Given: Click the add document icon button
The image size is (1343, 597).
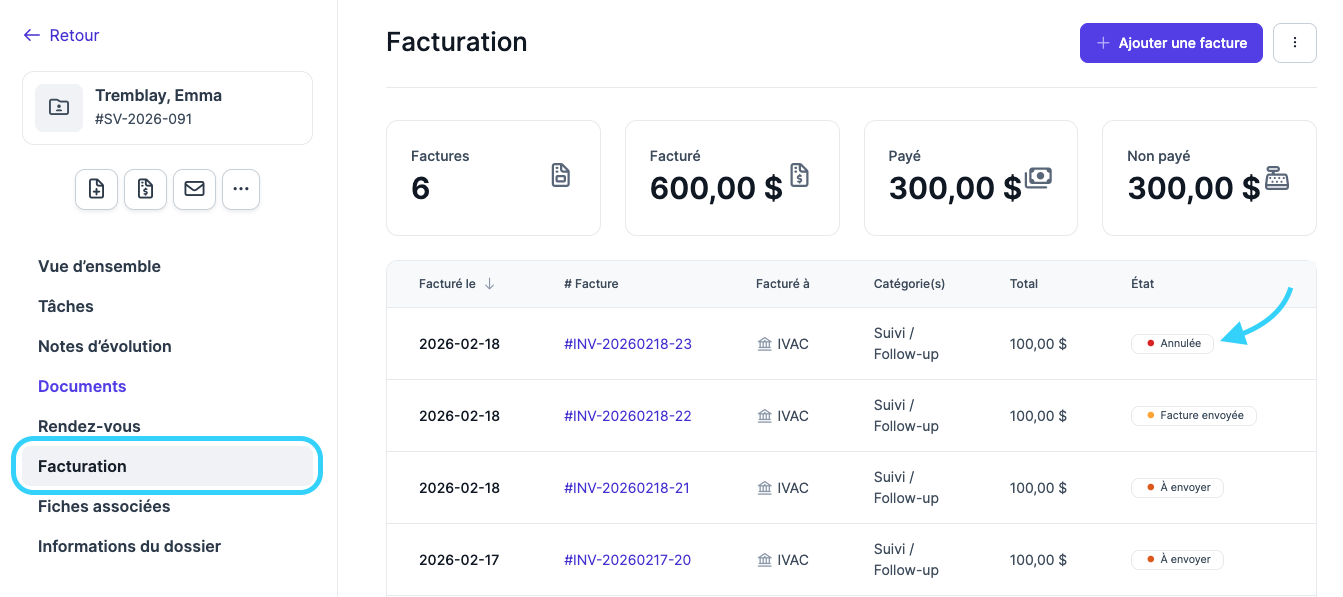Looking at the screenshot, I should tap(97, 189).
